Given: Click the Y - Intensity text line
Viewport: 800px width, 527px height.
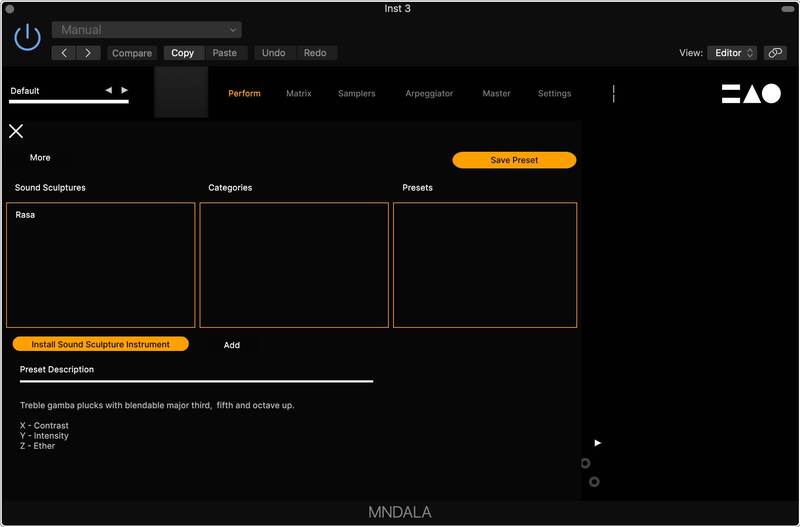Looking at the screenshot, I should pyautogui.click(x=44, y=436).
